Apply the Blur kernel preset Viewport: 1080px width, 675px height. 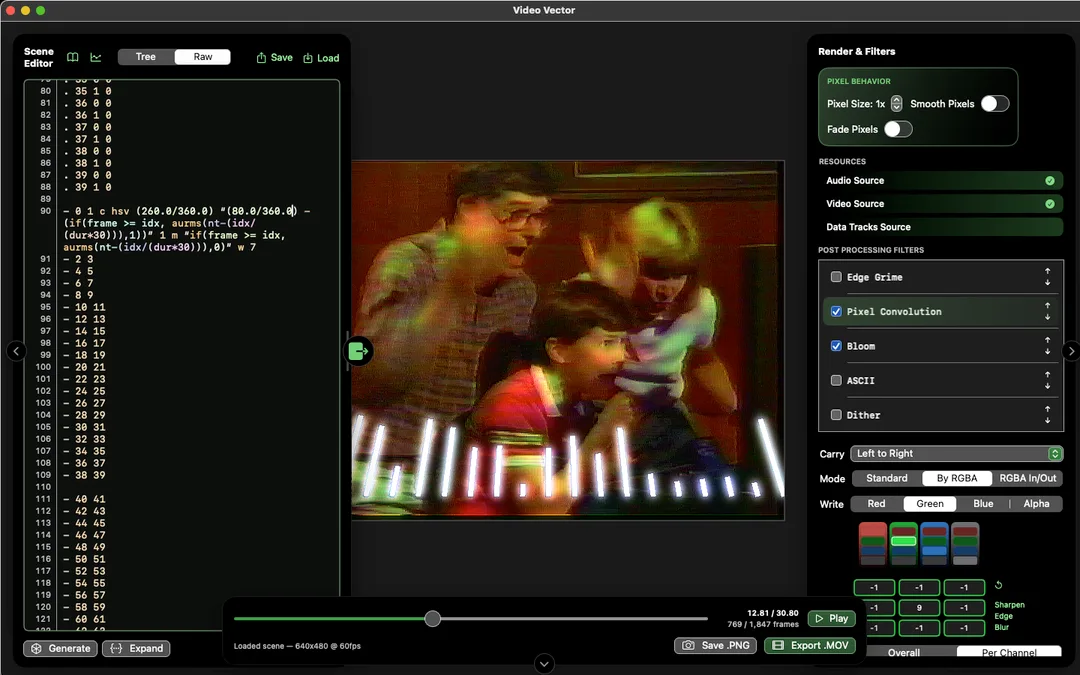coord(1001,627)
